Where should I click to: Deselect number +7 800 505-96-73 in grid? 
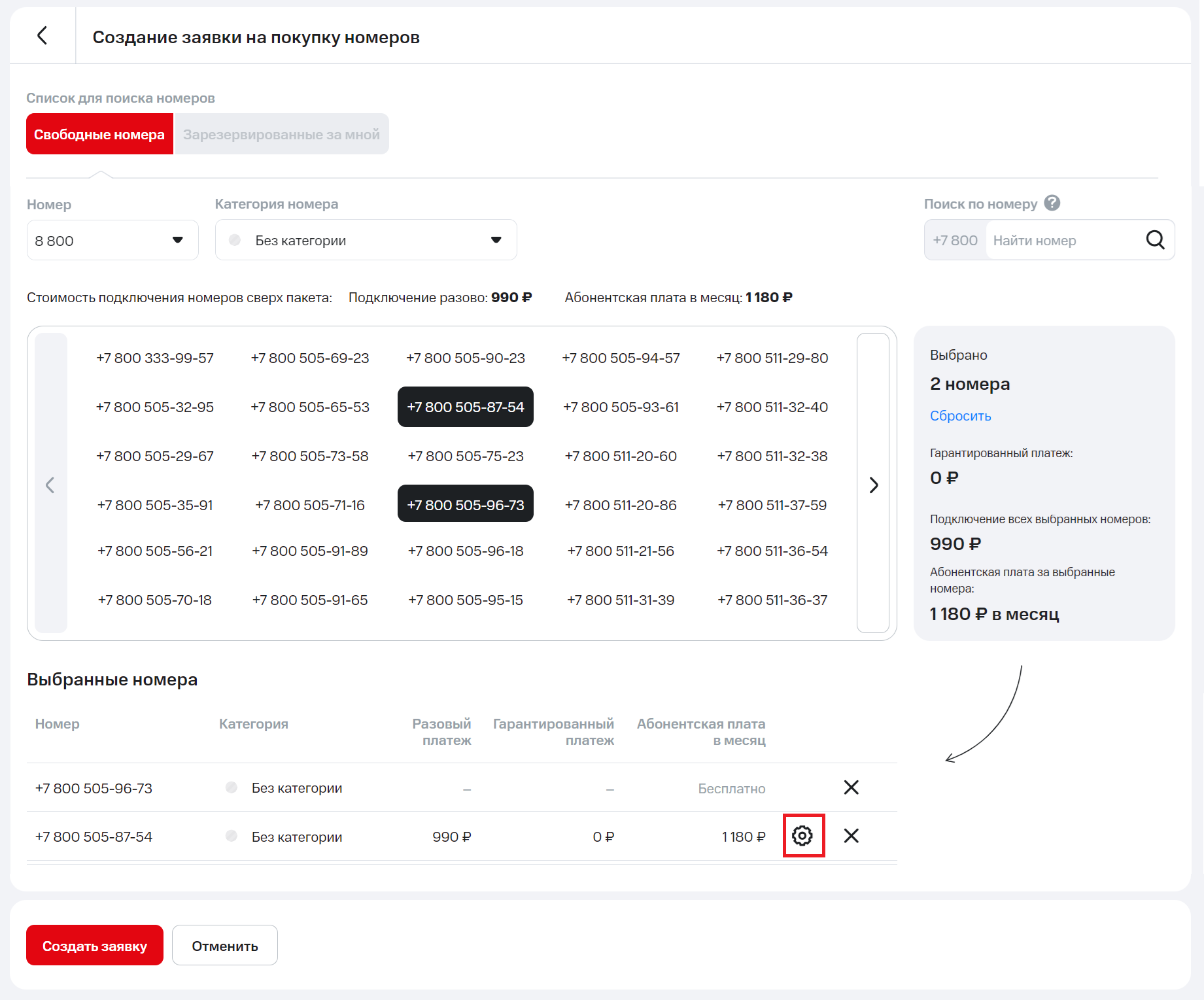[x=465, y=505]
